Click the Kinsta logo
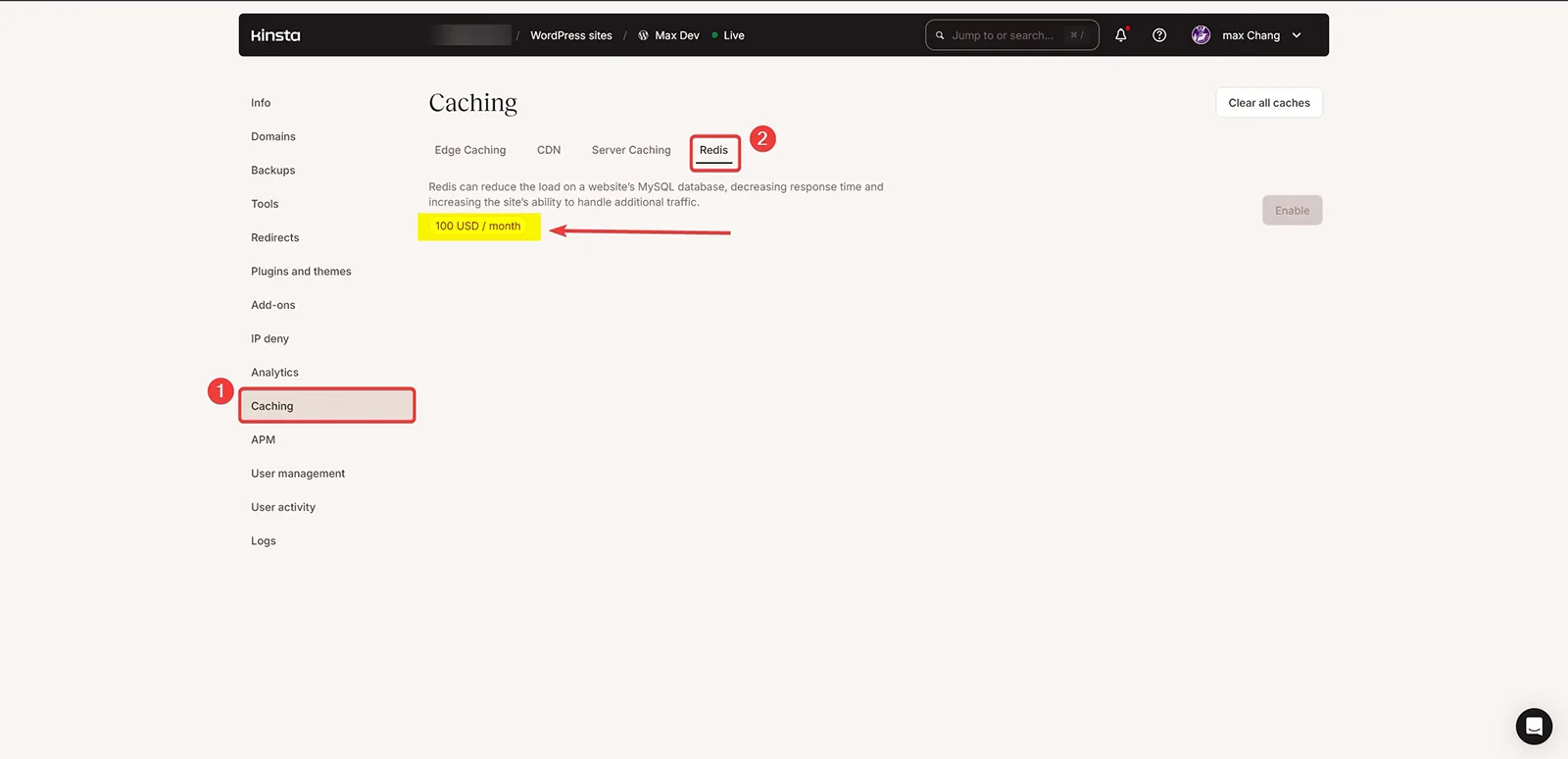 click(275, 35)
